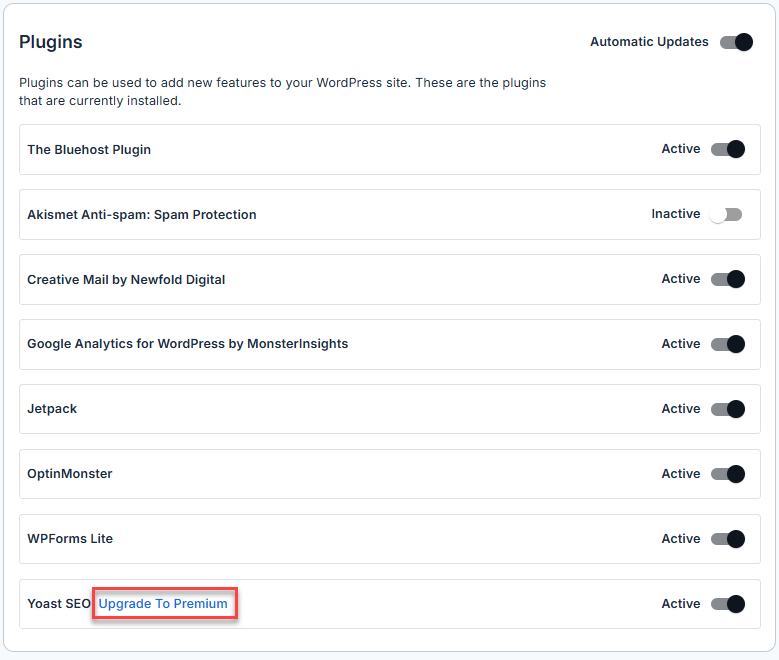Viewport: 779px width, 660px height.
Task: Select the OptinMonster plugin name
Action: click(x=70, y=474)
